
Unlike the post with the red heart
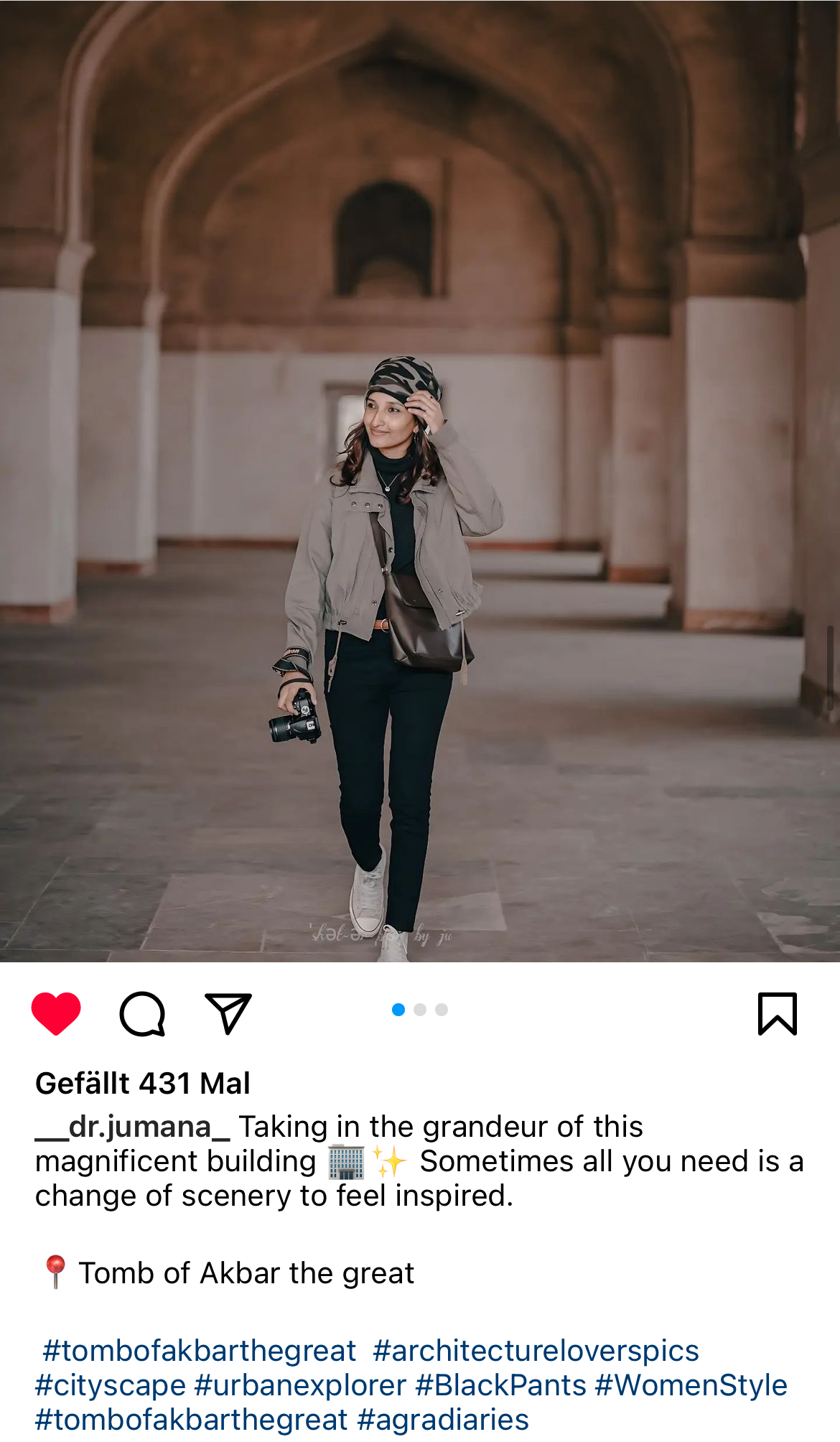[56, 1013]
